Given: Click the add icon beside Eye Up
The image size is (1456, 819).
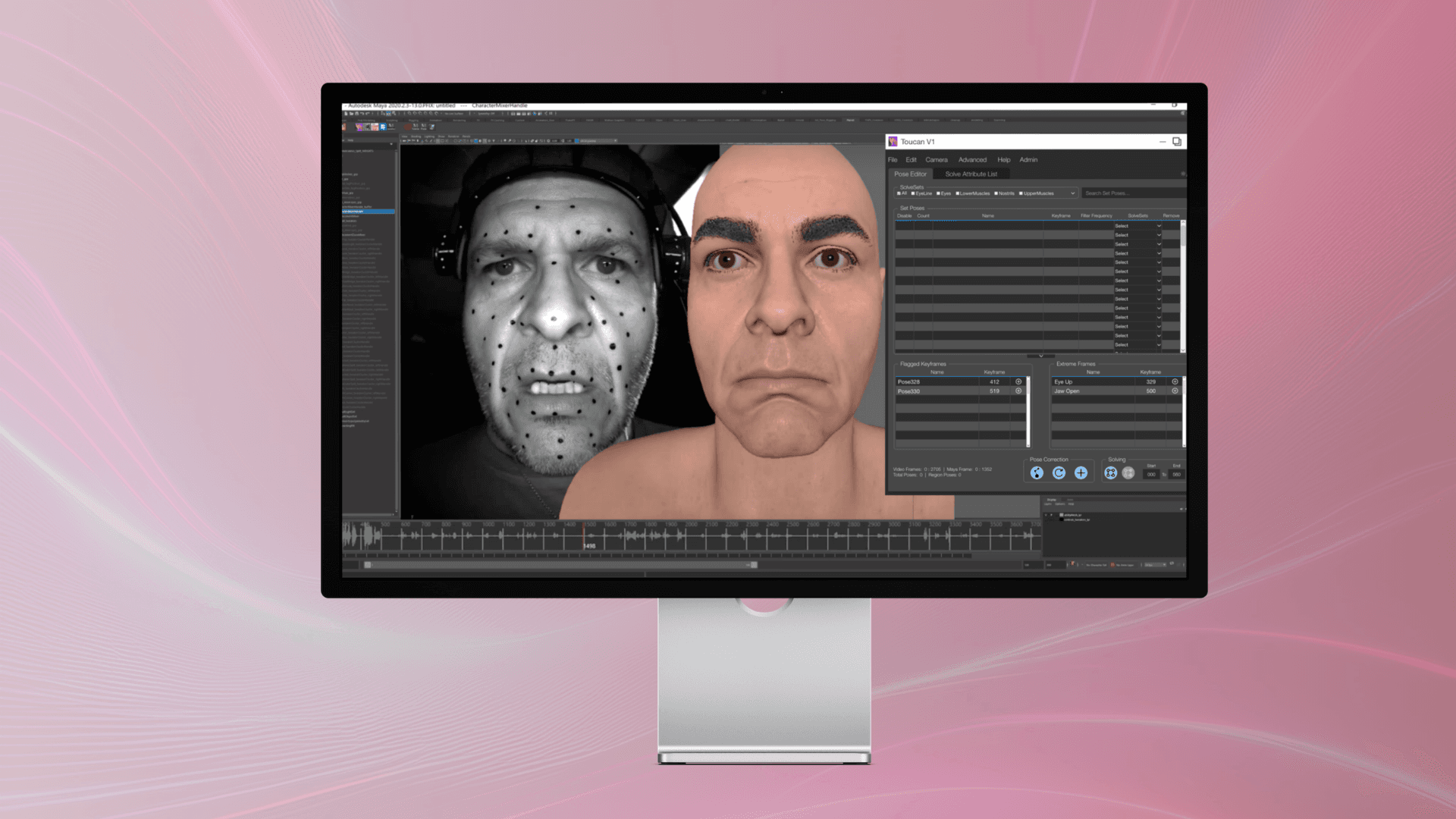Looking at the screenshot, I should 1175,382.
